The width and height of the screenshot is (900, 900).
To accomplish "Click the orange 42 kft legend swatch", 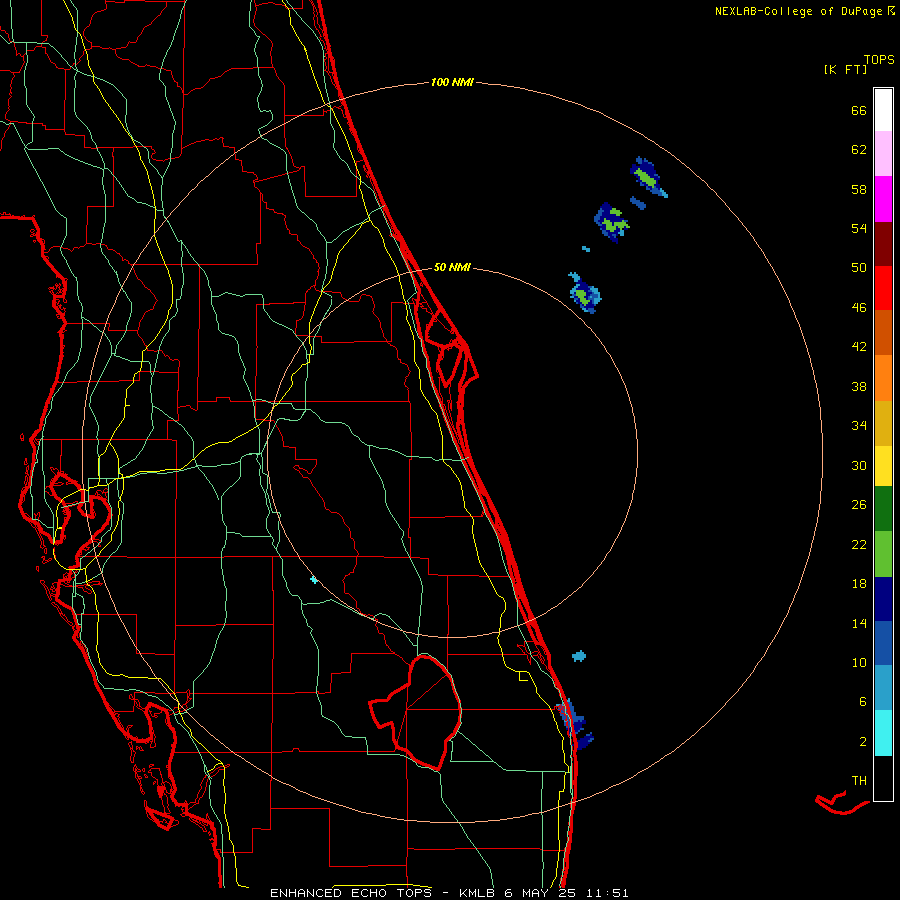I will click(x=883, y=378).
